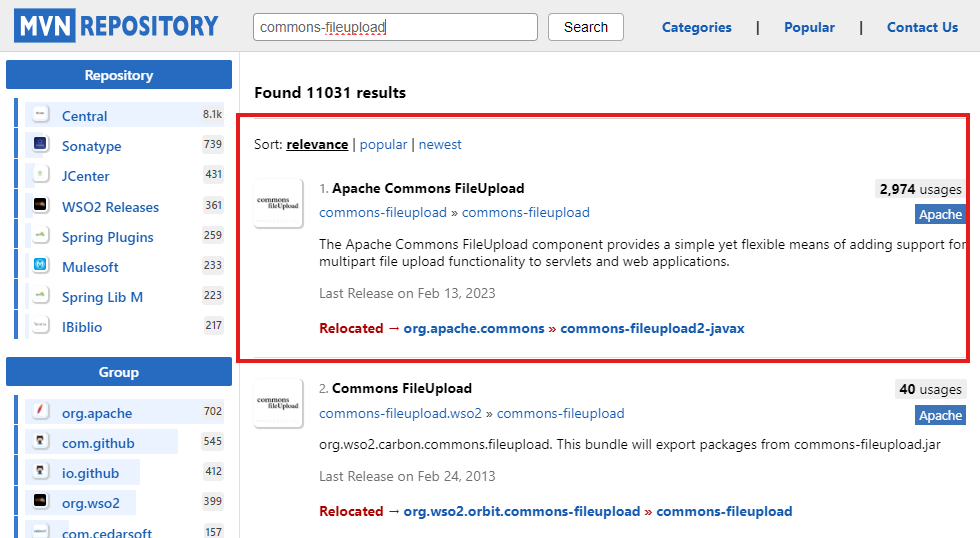Open org.wso2.orbit.commons-fileupload relocated group

tap(522, 511)
